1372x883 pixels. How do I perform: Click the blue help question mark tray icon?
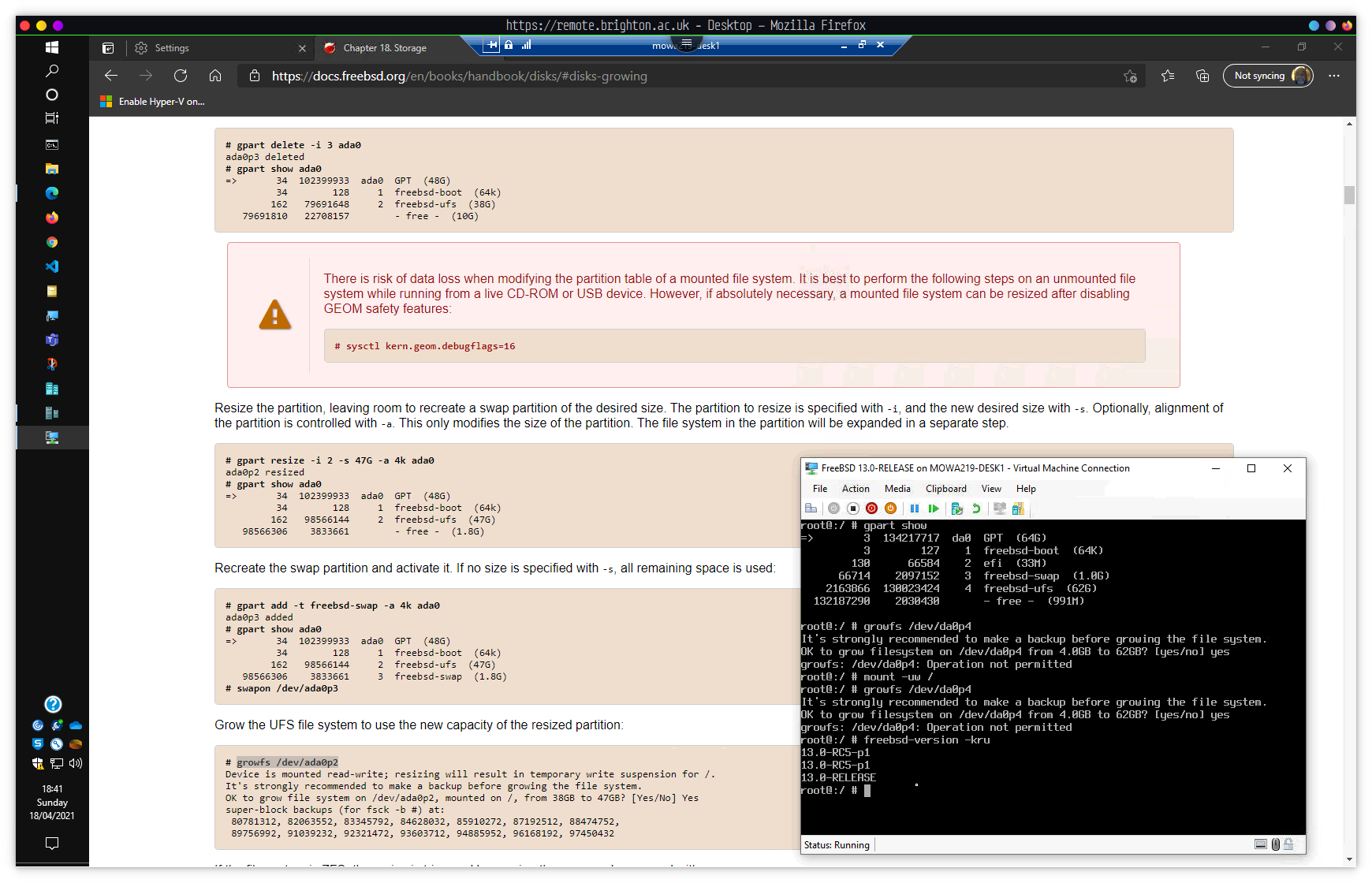(x=53, y=704)
